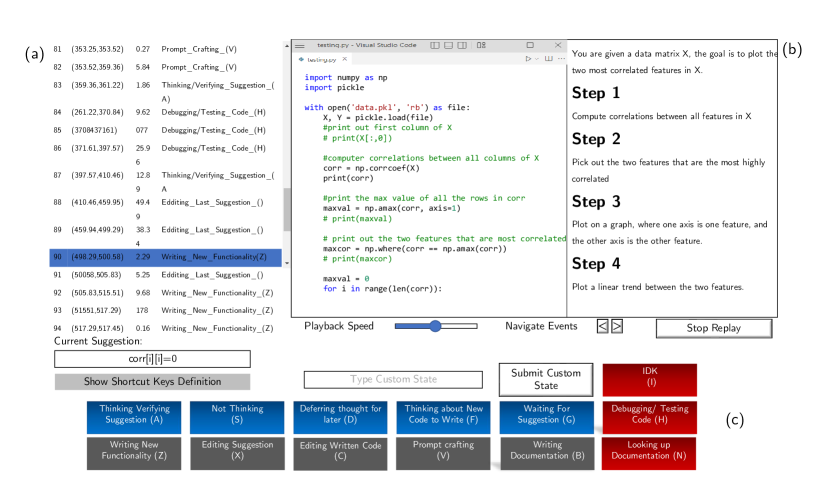This screenshot has height=491, width=831.
Task: Choose Deferring thought for later (D)
Action: (x=340, y=417)
